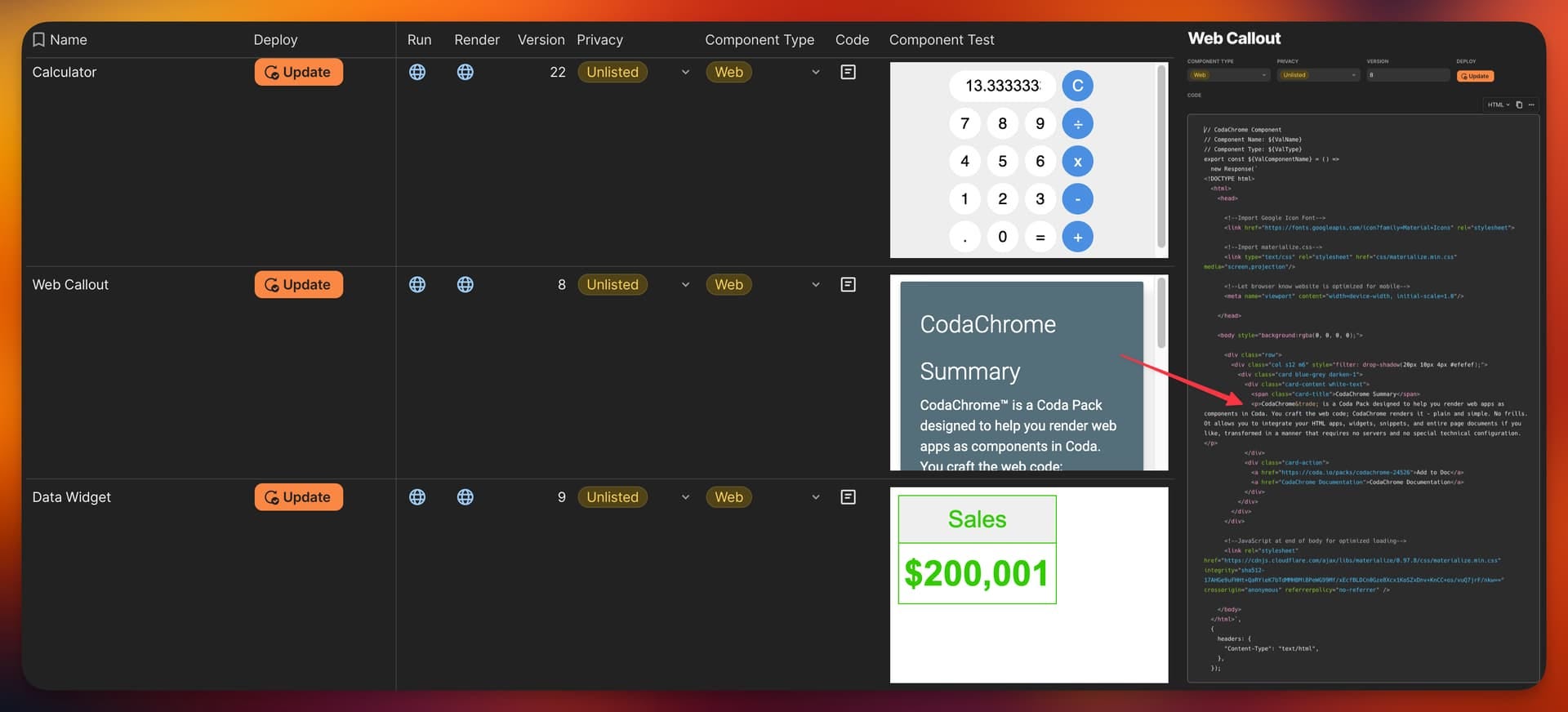The image size is (1568, 712).
Task: Click version 22 in the Calculator row
Action: coord(558,72)
